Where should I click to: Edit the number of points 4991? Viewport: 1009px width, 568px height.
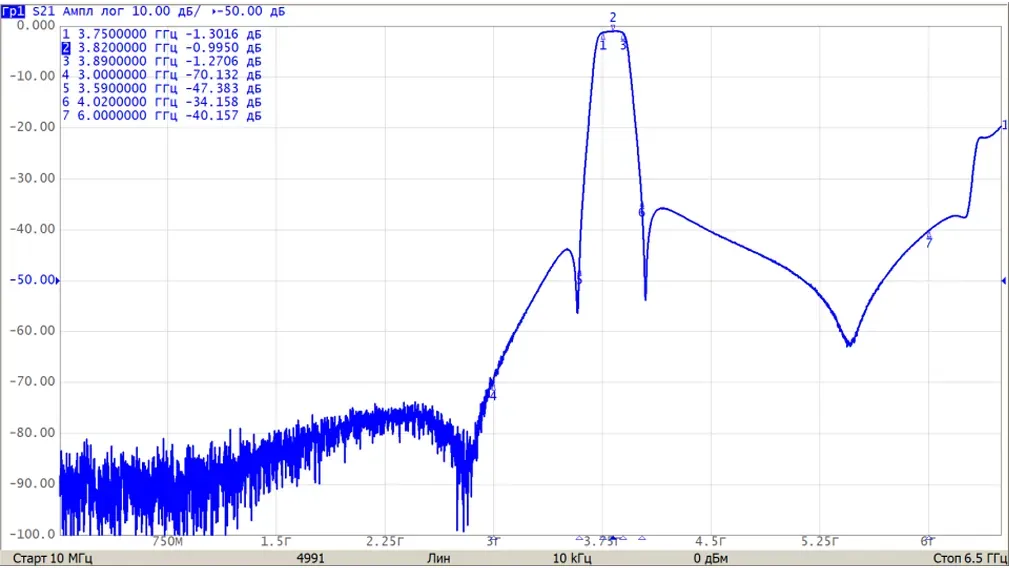click(310, 558)
